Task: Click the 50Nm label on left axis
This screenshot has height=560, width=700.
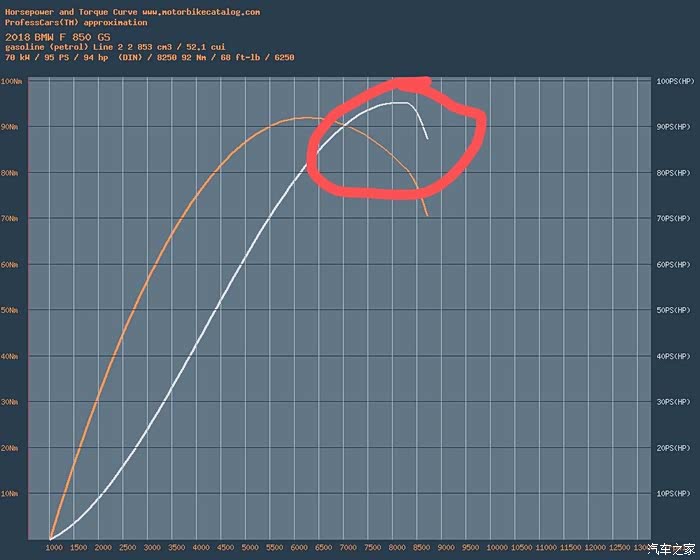Action: 12,310
